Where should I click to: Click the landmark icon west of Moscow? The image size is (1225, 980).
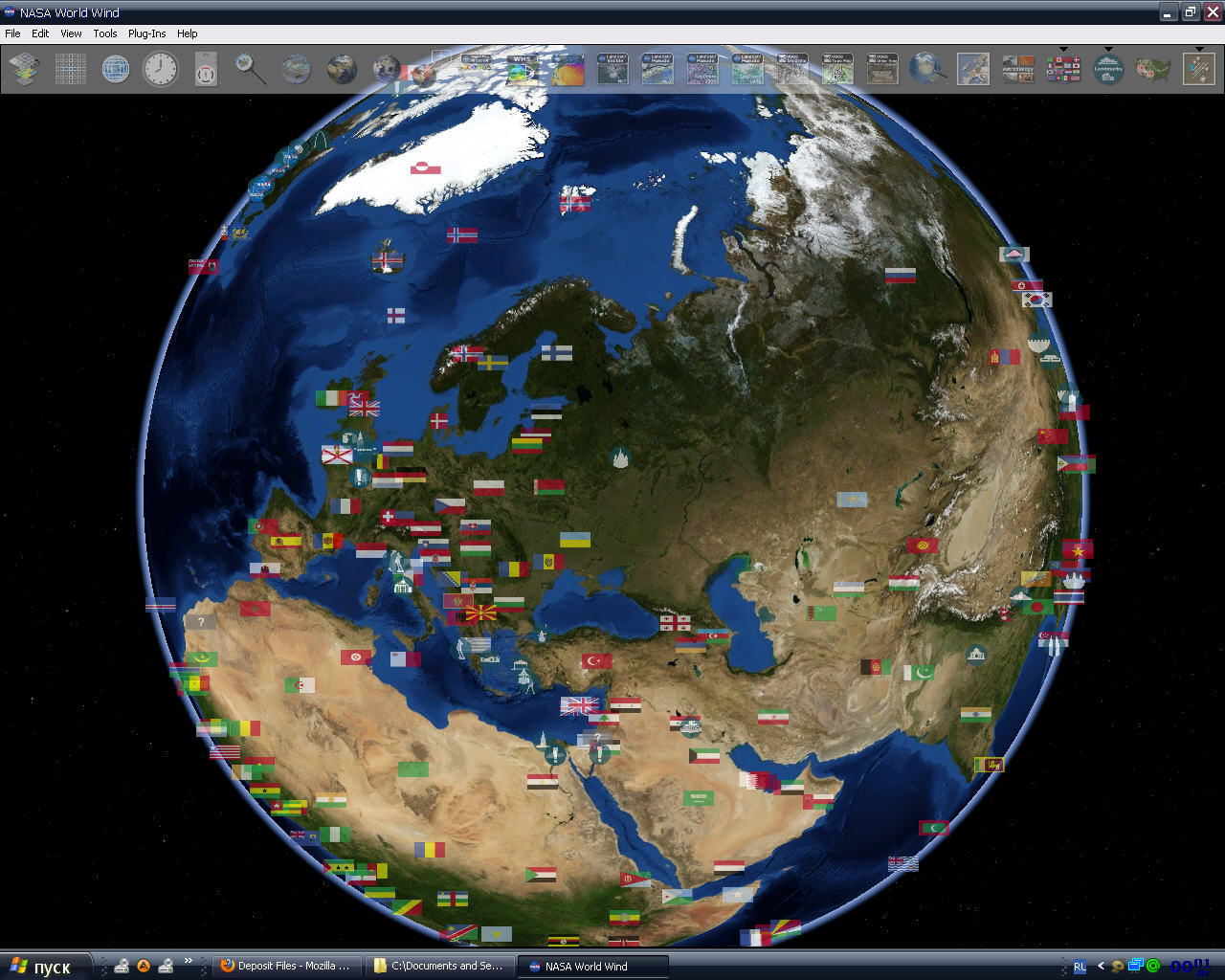[x=620, y=457]
